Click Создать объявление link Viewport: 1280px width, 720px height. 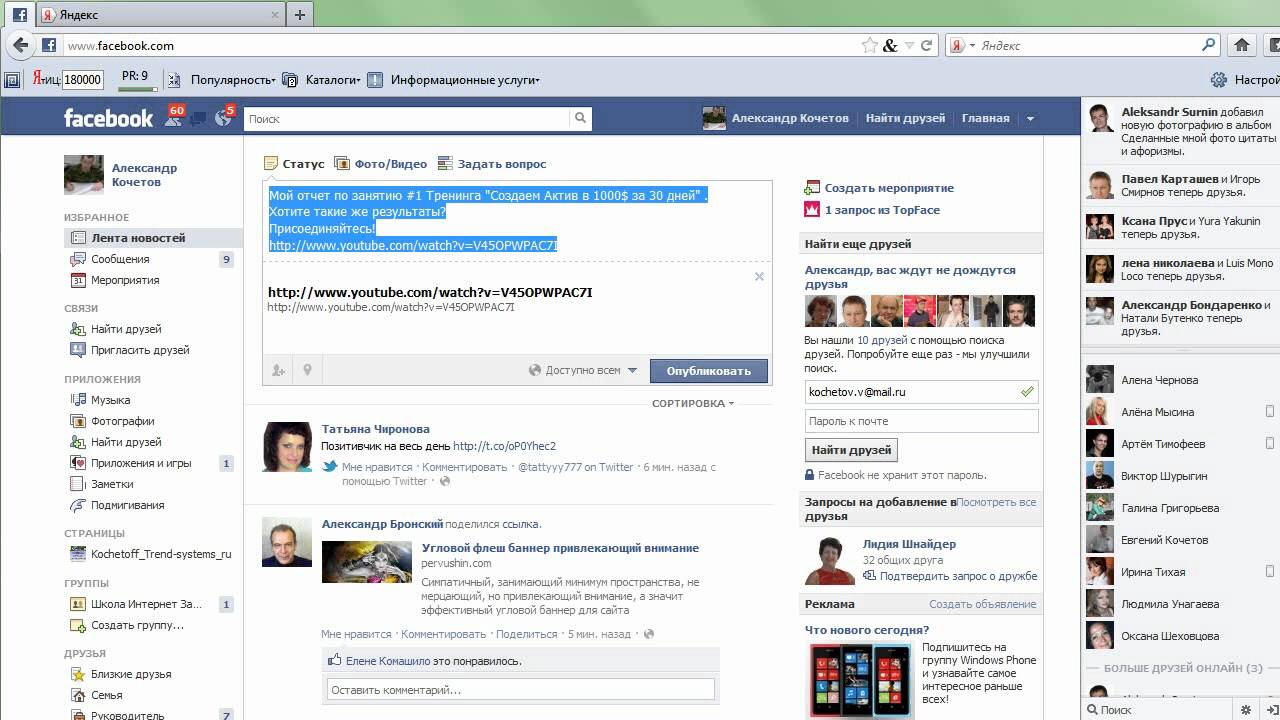click(x=982, y=604)
